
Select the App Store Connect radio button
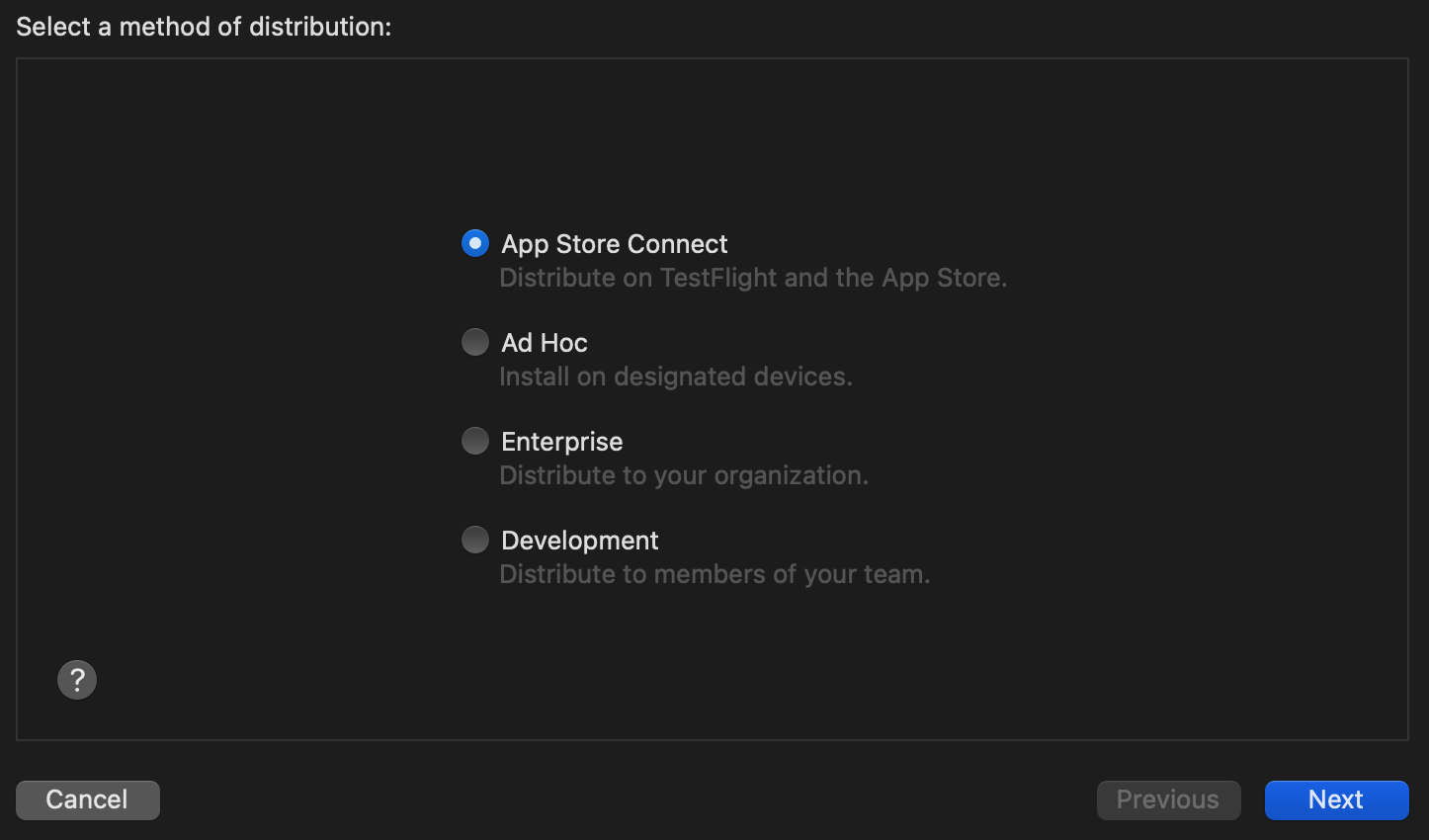pos(475,243)
